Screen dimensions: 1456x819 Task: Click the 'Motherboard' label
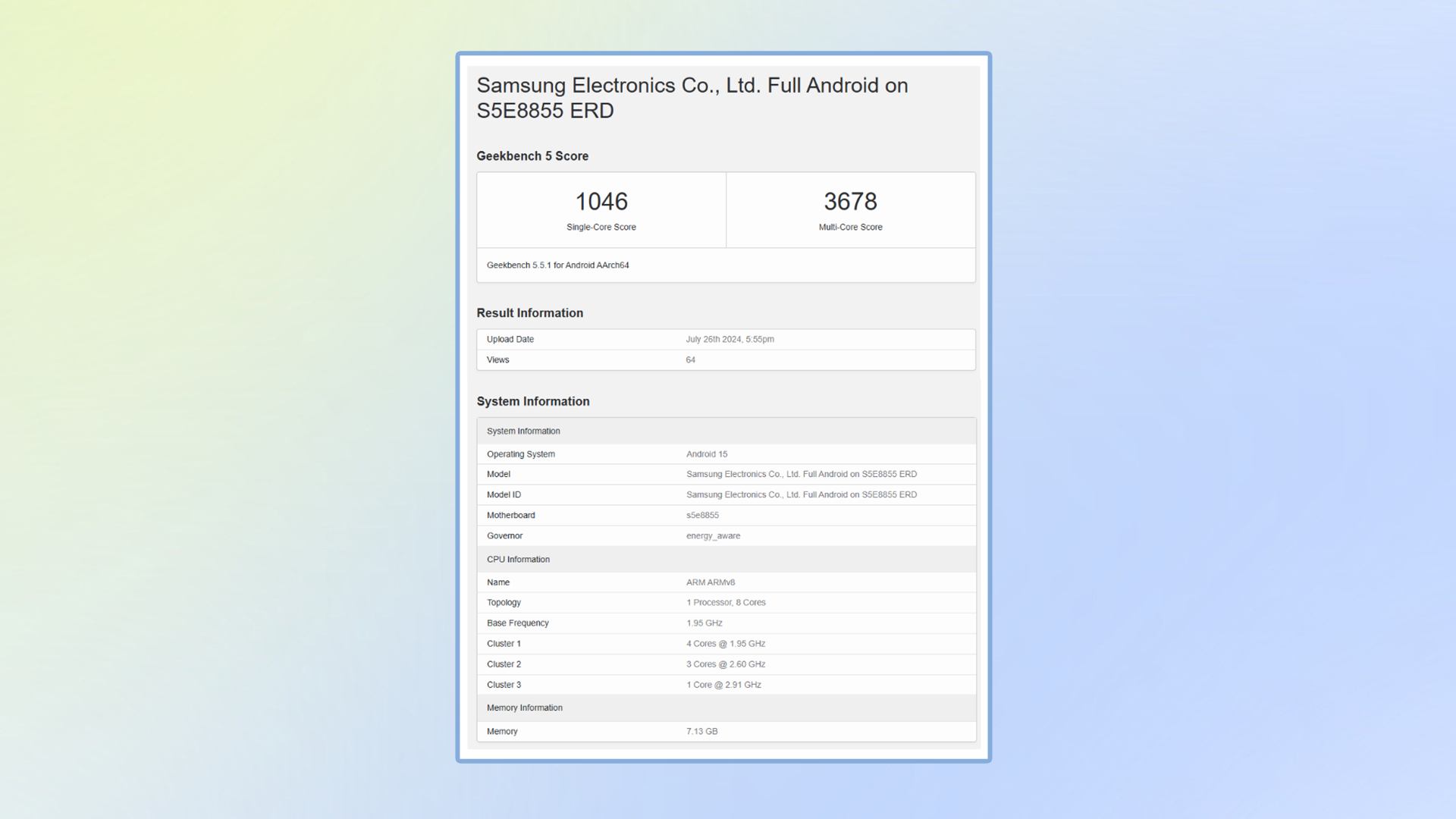tap(510, 516)
